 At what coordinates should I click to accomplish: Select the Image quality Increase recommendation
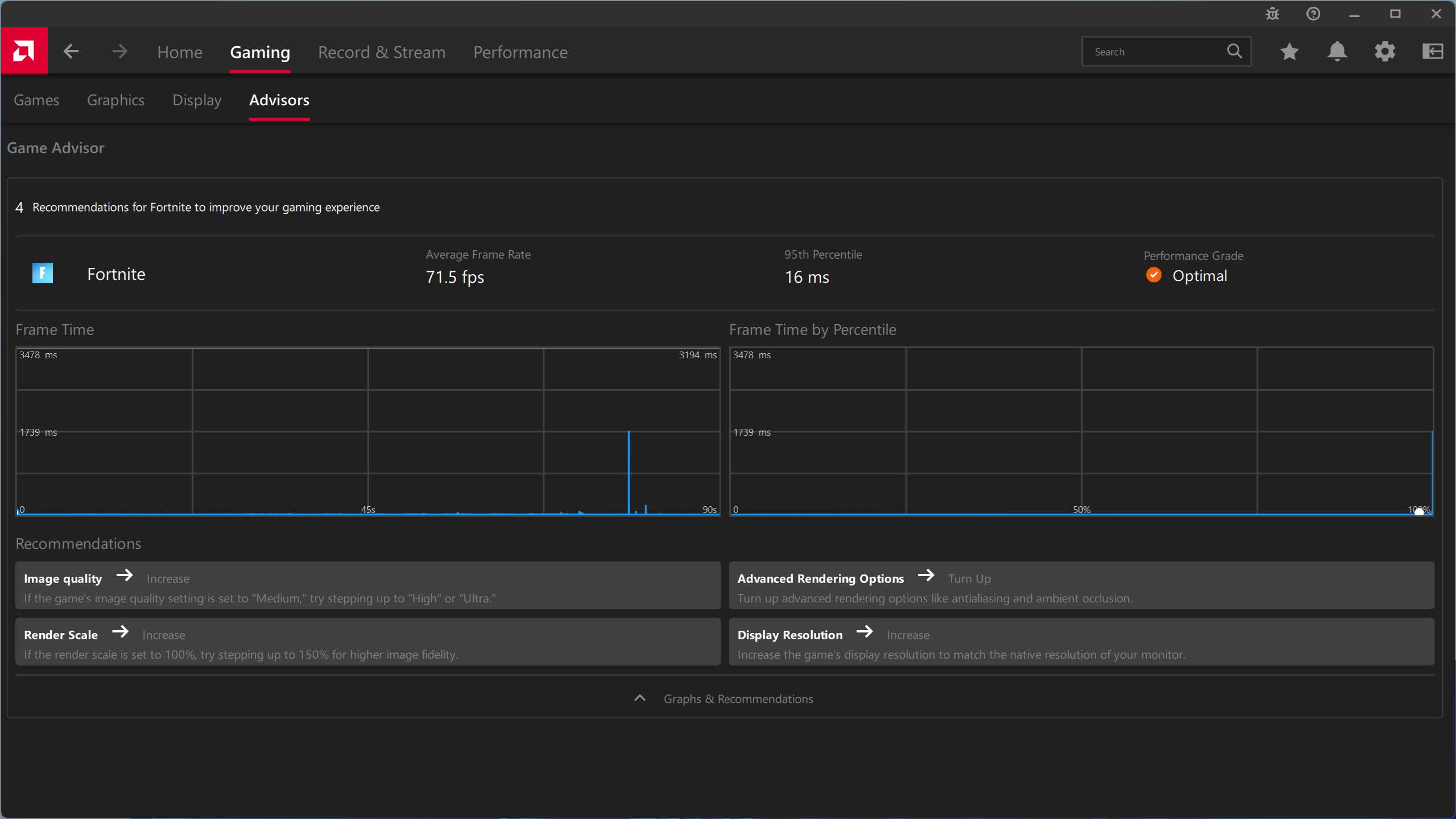tap(369, 585)
